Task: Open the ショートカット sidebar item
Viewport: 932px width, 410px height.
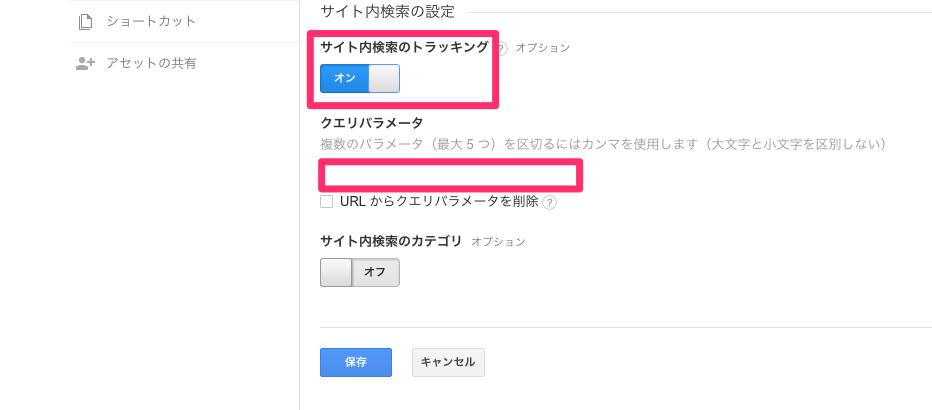Action: [x=150, y=21]
